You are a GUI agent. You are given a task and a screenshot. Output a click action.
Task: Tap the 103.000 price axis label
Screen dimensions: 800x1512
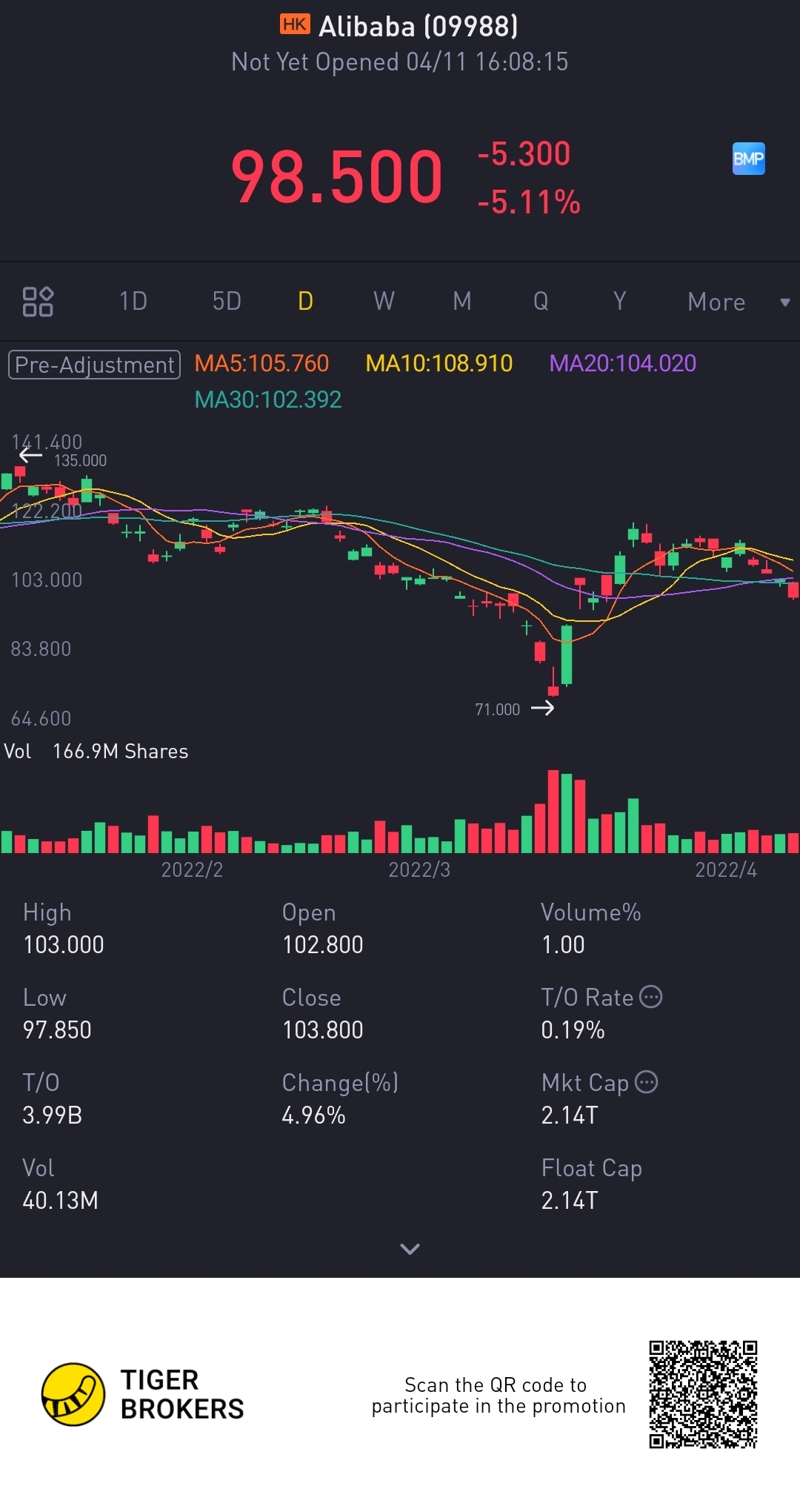(47, 580)
